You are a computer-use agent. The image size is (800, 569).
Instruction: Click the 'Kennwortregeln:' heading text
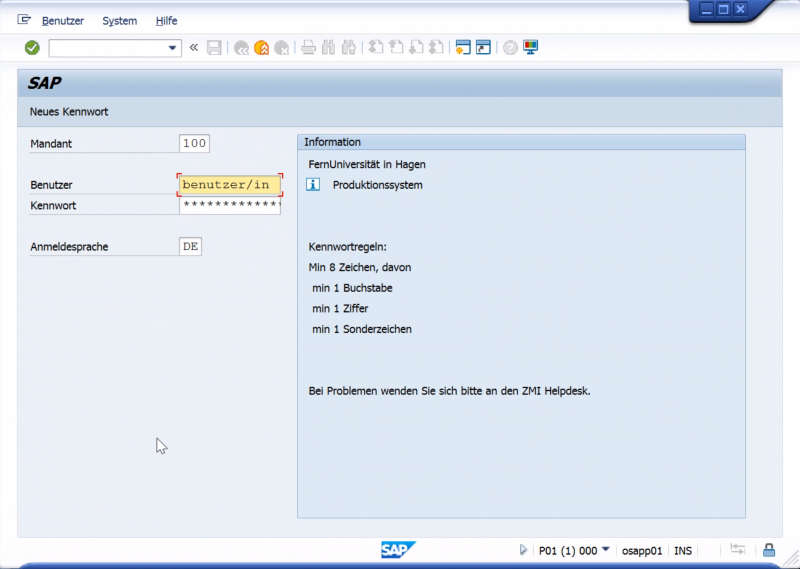347,247
